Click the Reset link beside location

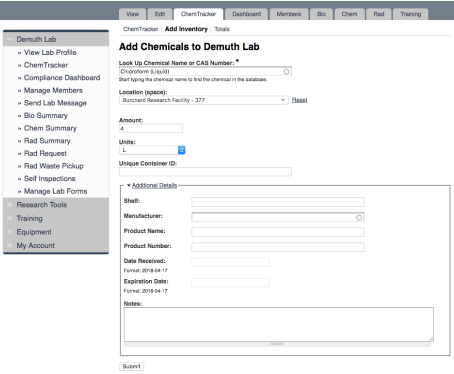point(299,100)
